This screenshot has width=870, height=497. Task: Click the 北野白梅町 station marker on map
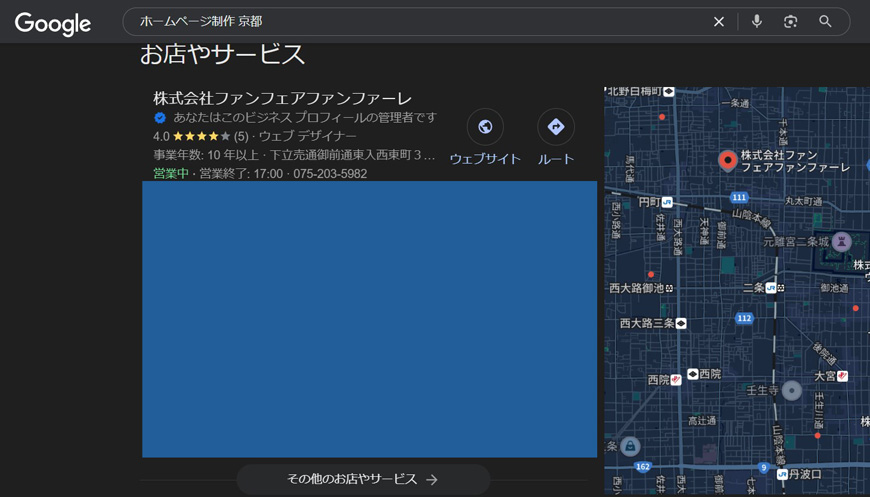[669, 92]
